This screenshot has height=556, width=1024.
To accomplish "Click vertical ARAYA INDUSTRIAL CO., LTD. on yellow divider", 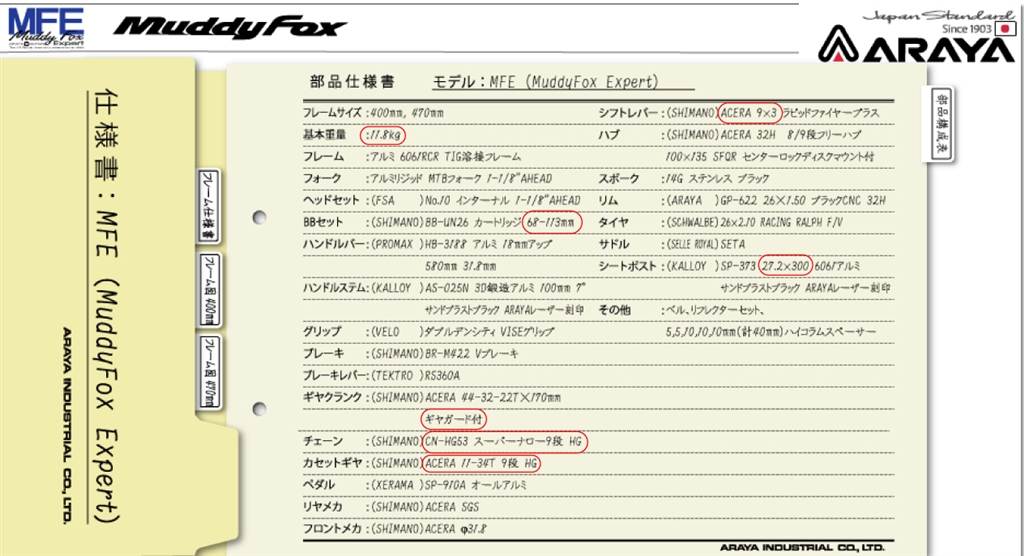I will [67, 425].
